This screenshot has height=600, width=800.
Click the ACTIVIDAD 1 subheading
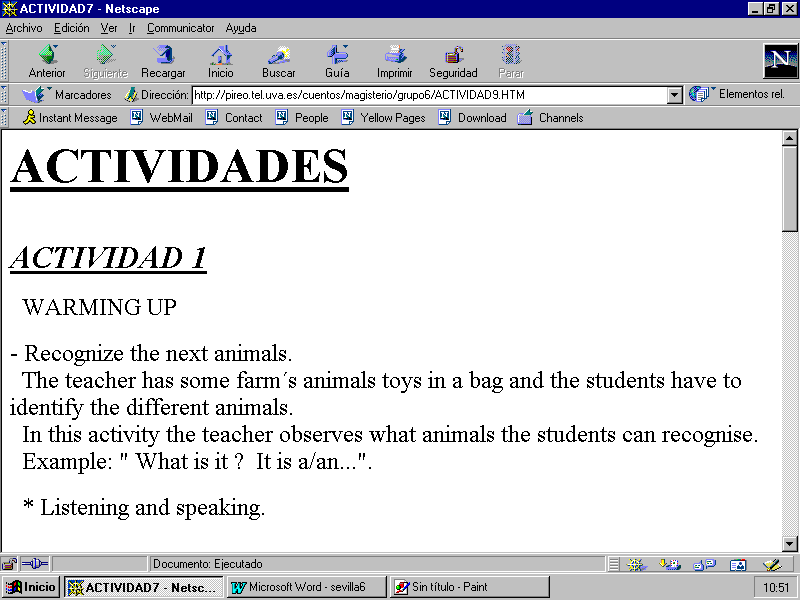click(108, 258)
